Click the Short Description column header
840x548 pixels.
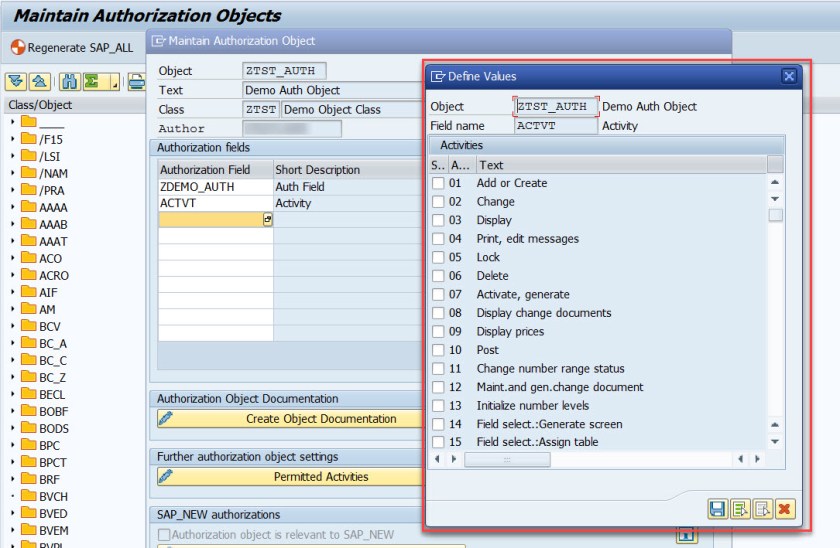coord(348,170)
